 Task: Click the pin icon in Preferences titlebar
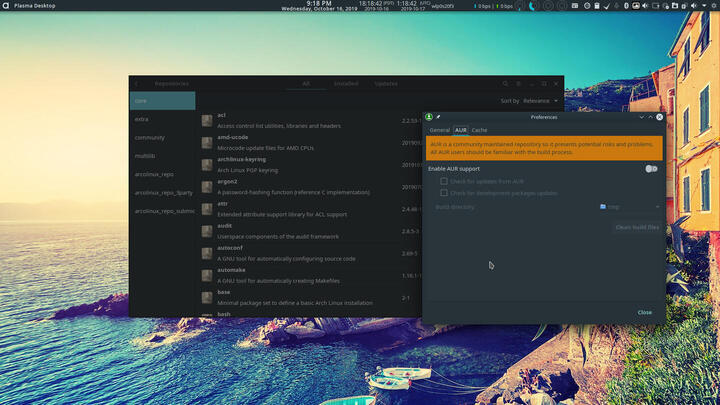(438, 117)
